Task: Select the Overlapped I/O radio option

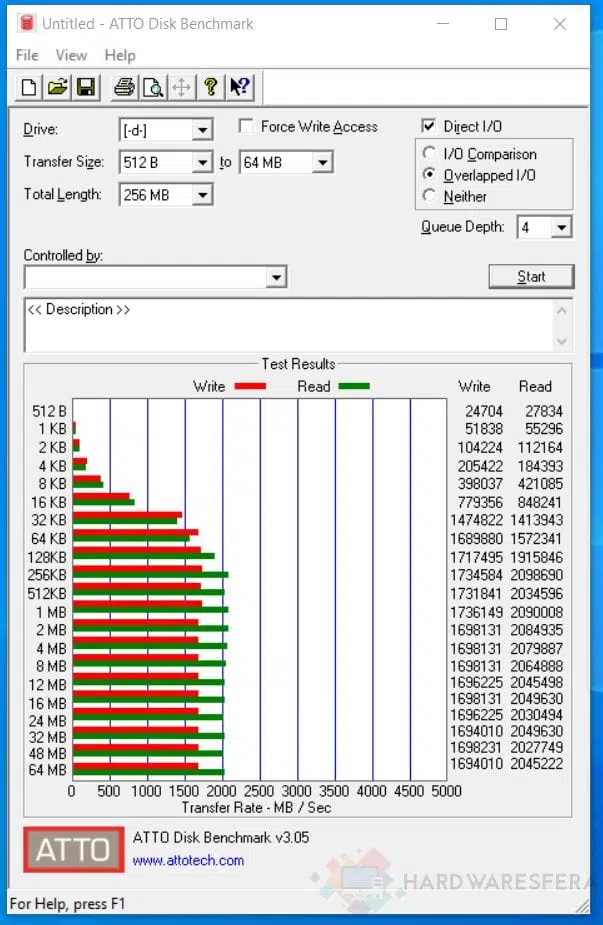Action: point(430,175)
